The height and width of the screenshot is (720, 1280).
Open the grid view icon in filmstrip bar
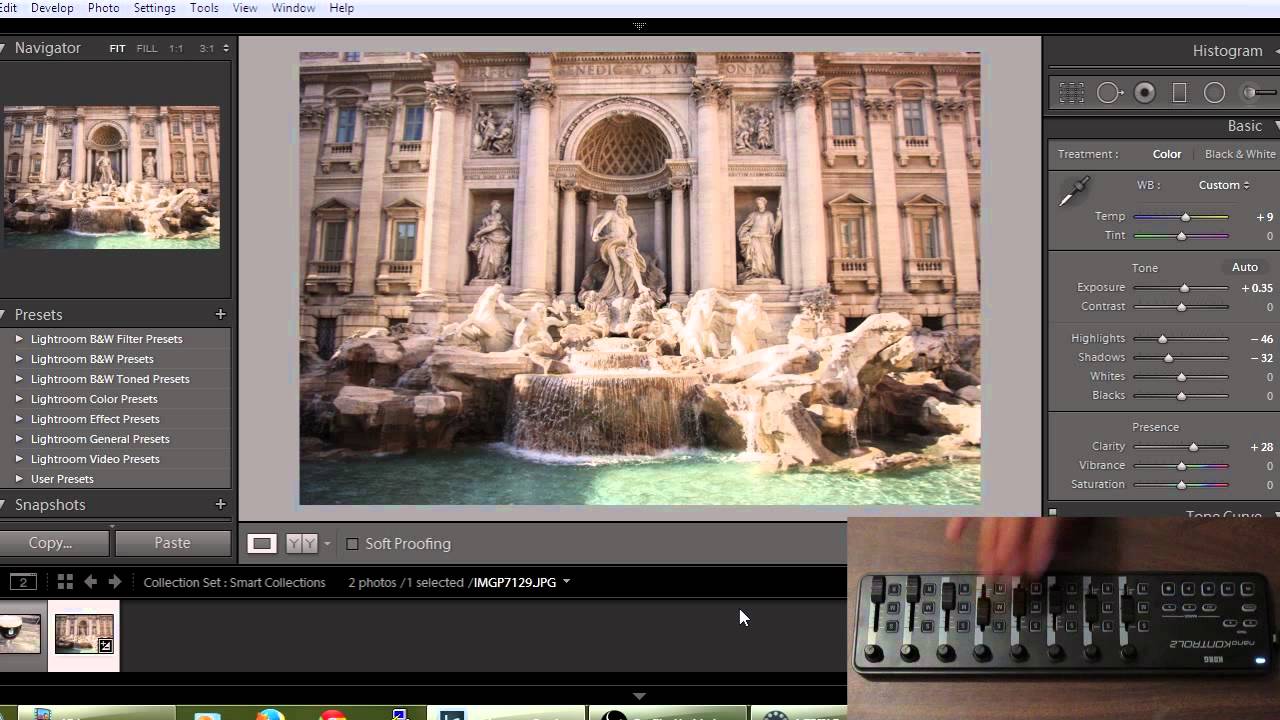(65, 582)
